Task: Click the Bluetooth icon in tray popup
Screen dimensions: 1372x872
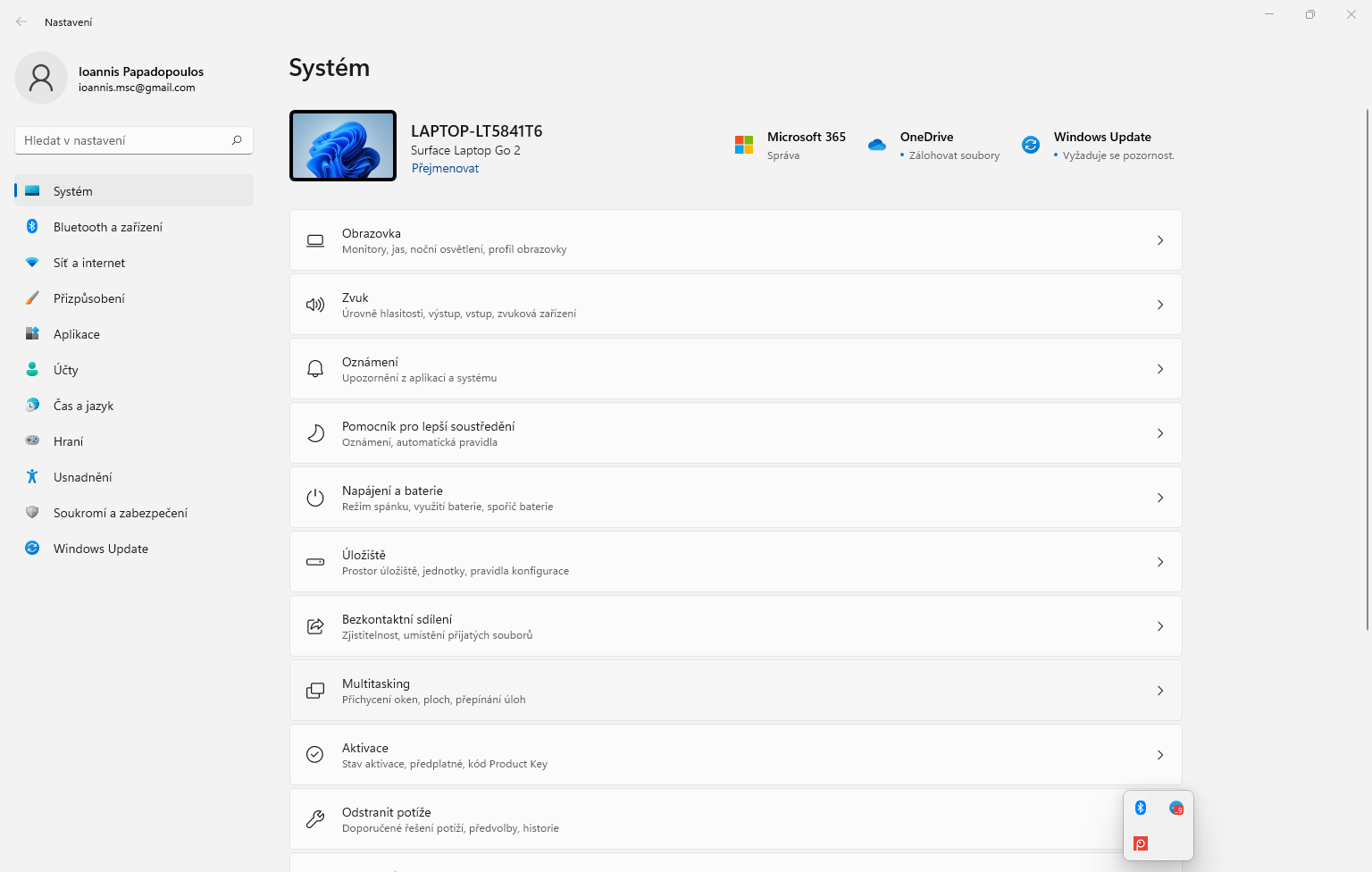Action: click(x=1141, y=808)
